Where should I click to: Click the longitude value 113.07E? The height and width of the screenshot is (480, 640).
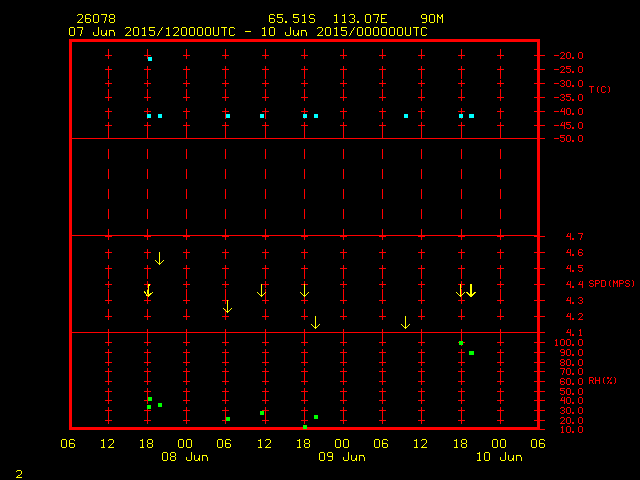point(368,19)
